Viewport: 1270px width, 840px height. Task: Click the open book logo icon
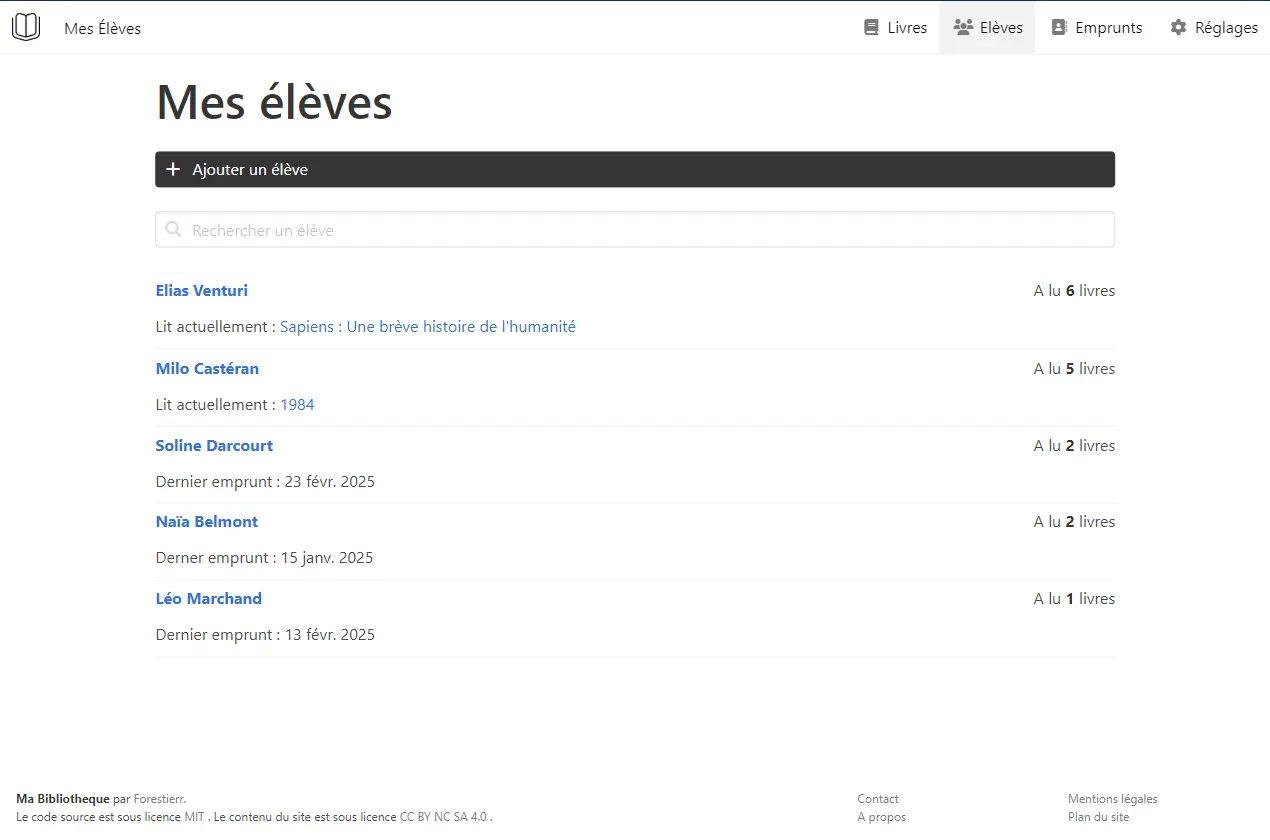26,27
